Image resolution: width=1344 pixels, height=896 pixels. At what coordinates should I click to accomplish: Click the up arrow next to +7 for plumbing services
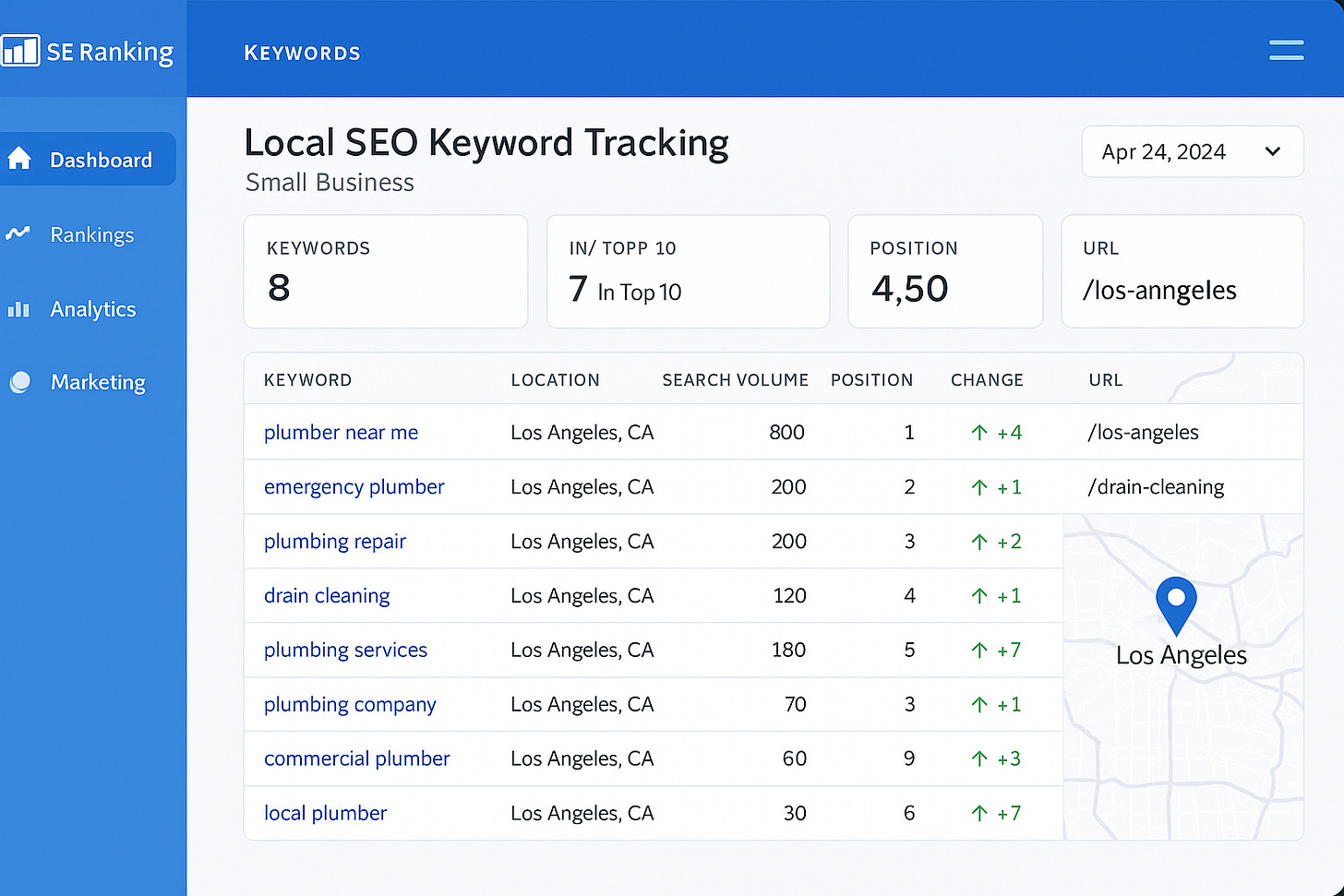coord(978,650)
